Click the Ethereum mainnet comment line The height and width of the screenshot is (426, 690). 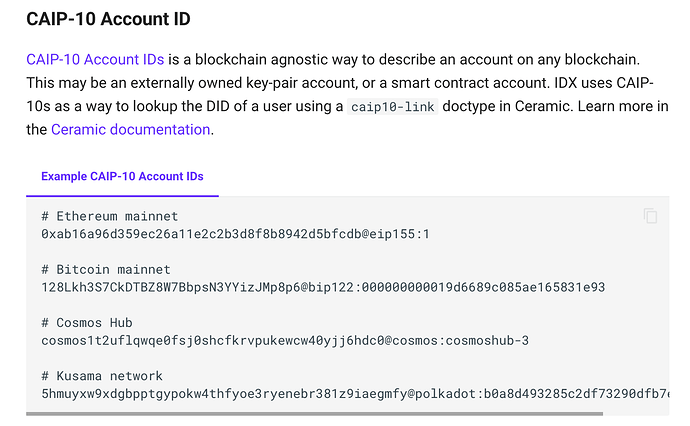pos(110,216)
